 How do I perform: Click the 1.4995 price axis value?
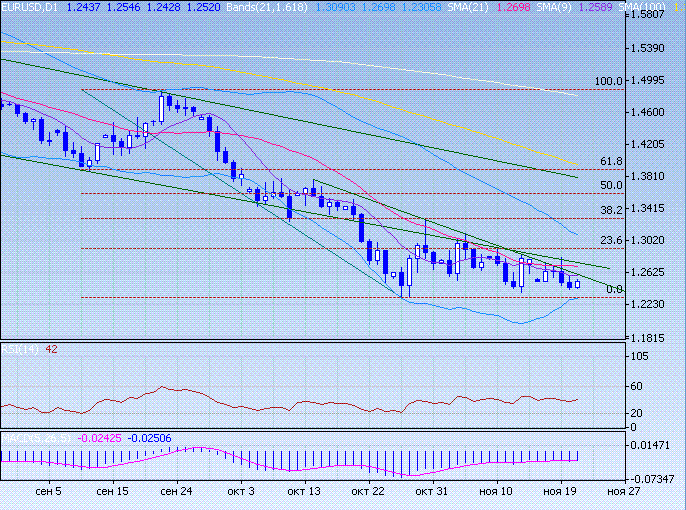click(x=651, y=80)
